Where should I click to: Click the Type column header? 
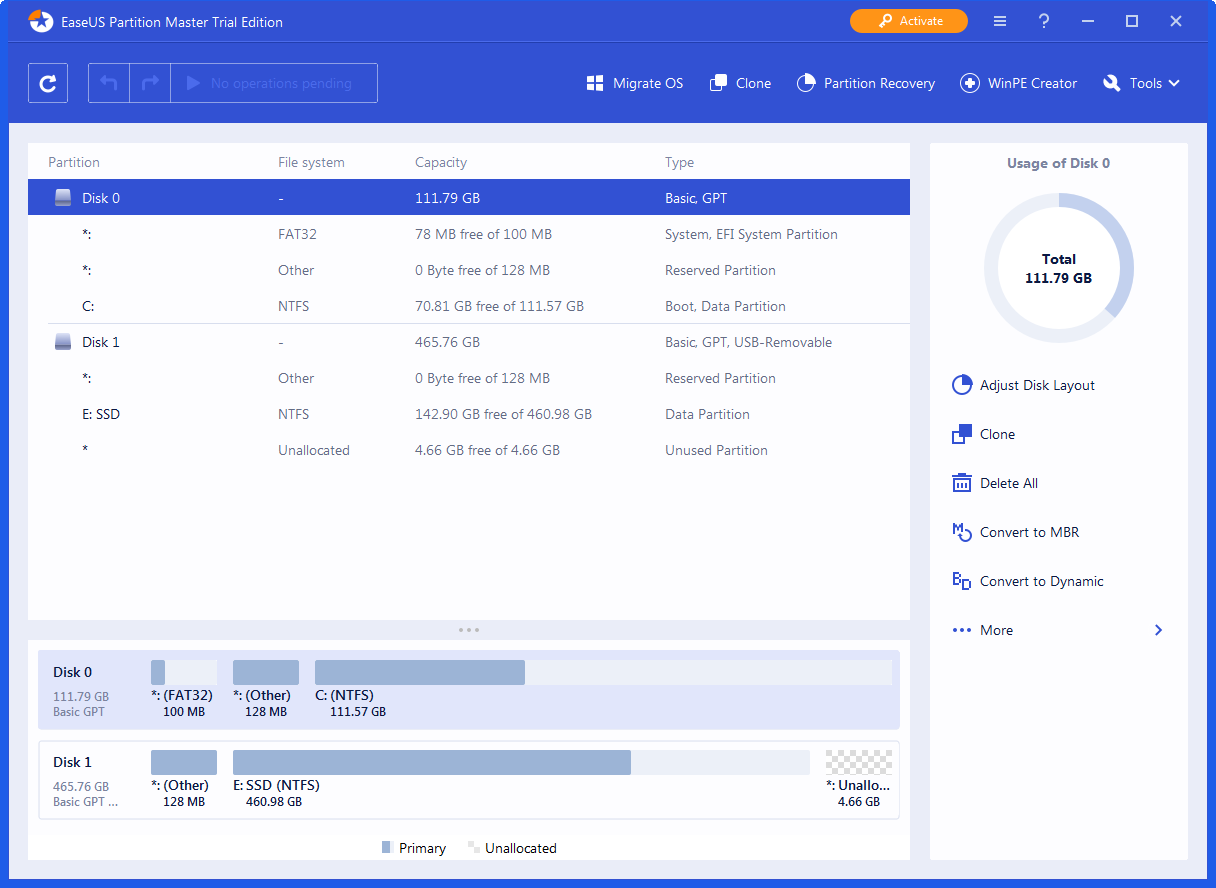click(679, 162)
